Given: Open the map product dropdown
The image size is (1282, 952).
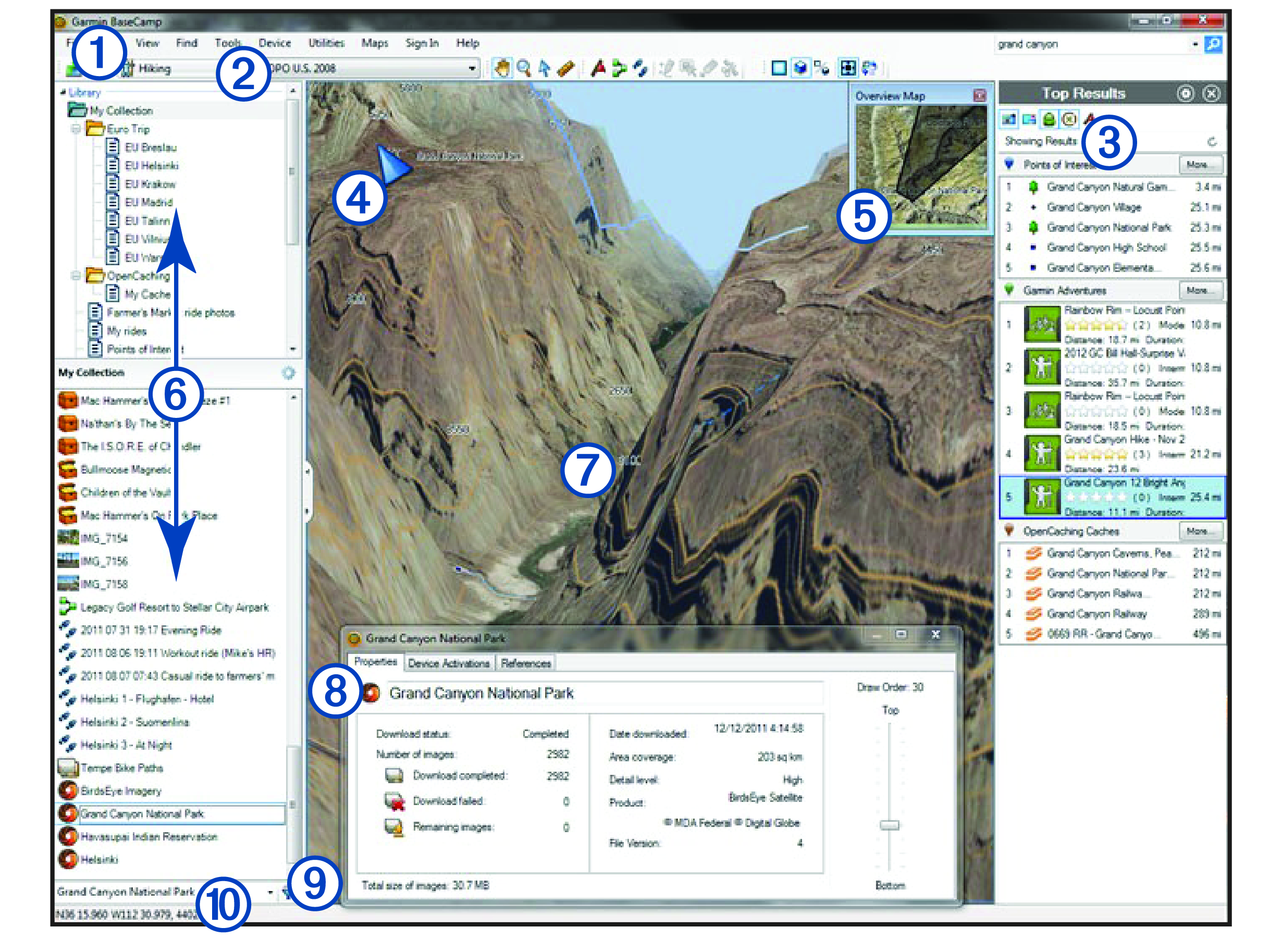Looking at the screenshot, I should (x=472, y=69).
